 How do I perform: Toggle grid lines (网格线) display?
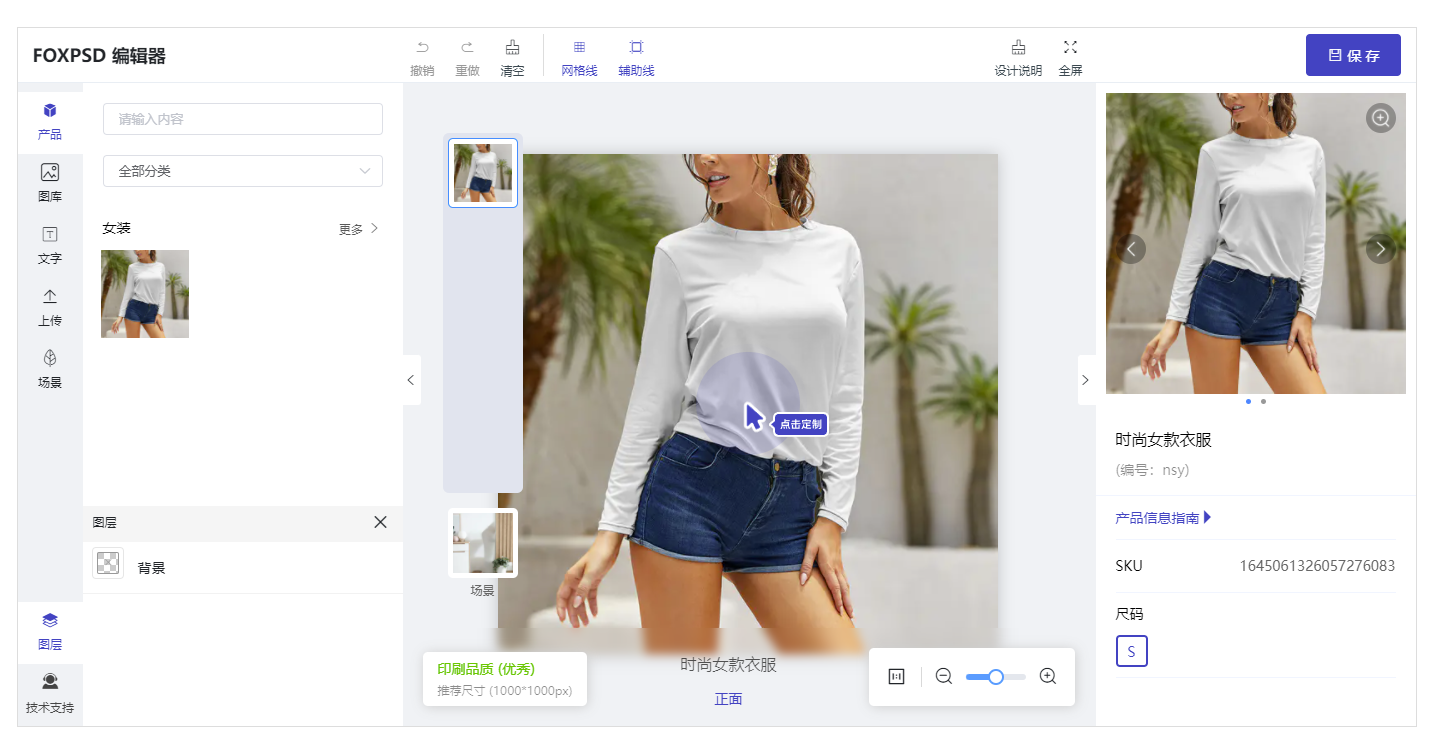click(579, 47)
